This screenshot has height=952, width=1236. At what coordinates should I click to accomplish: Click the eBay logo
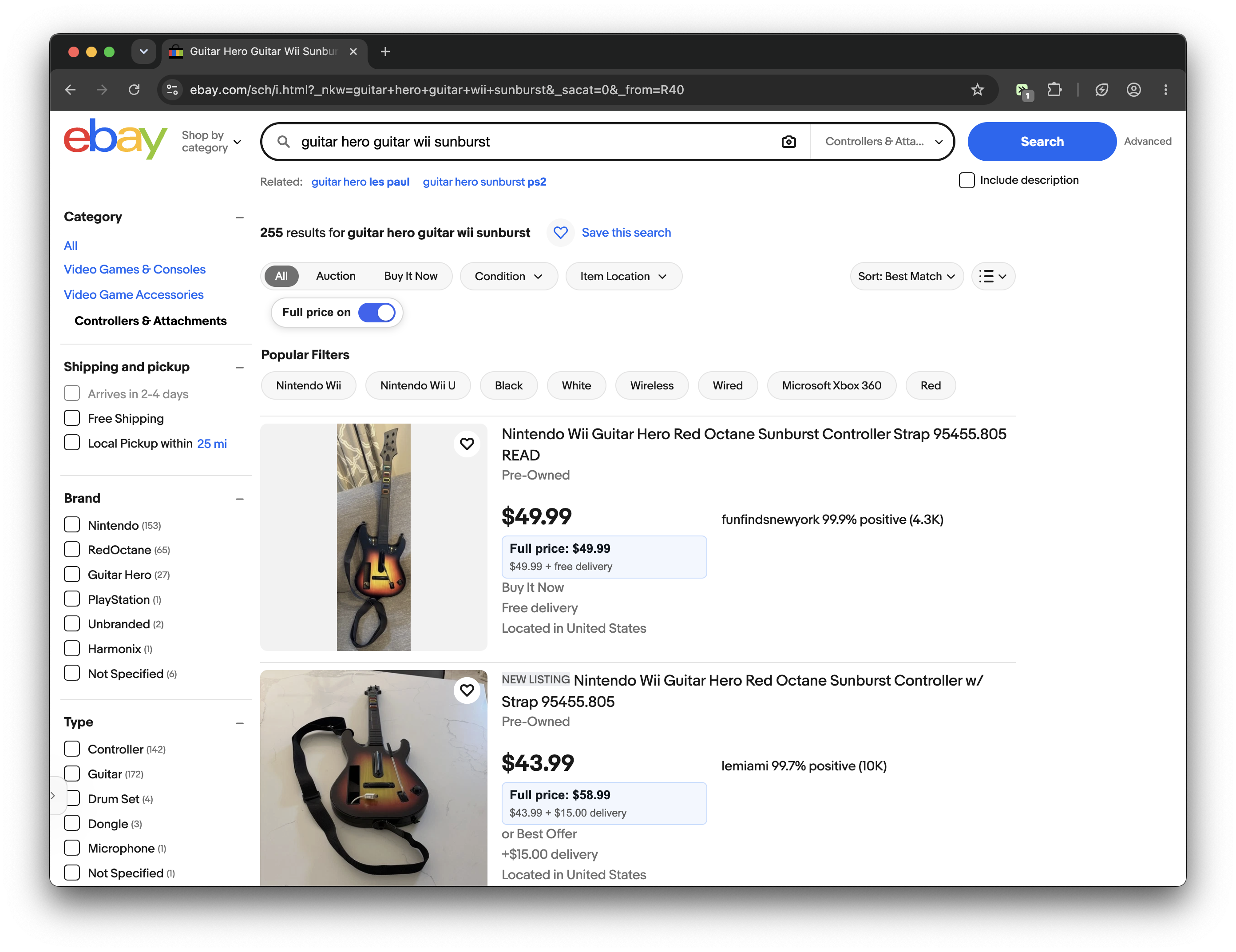(115, 139)
